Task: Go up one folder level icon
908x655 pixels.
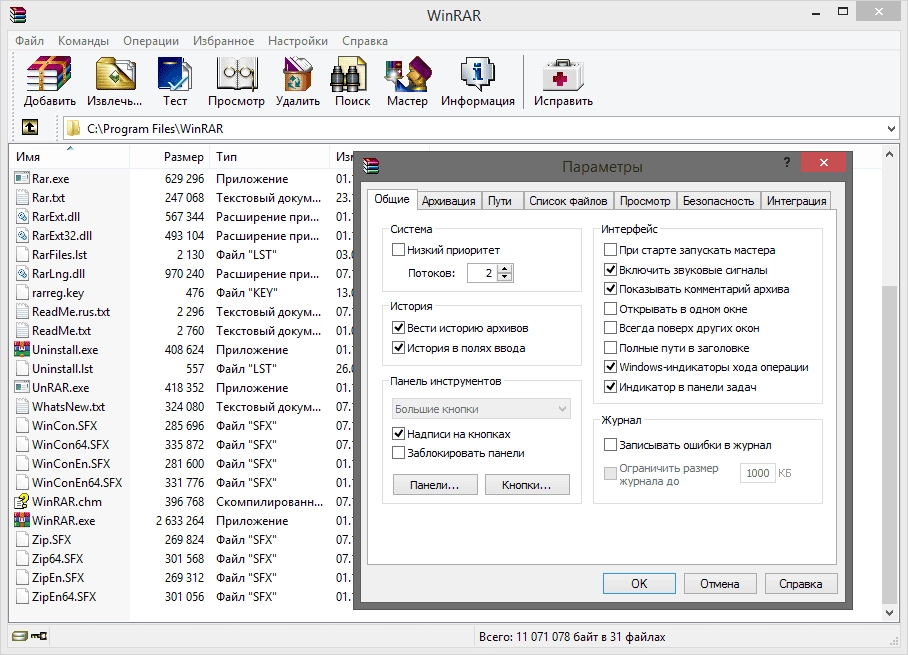Action: coord(30,127)
